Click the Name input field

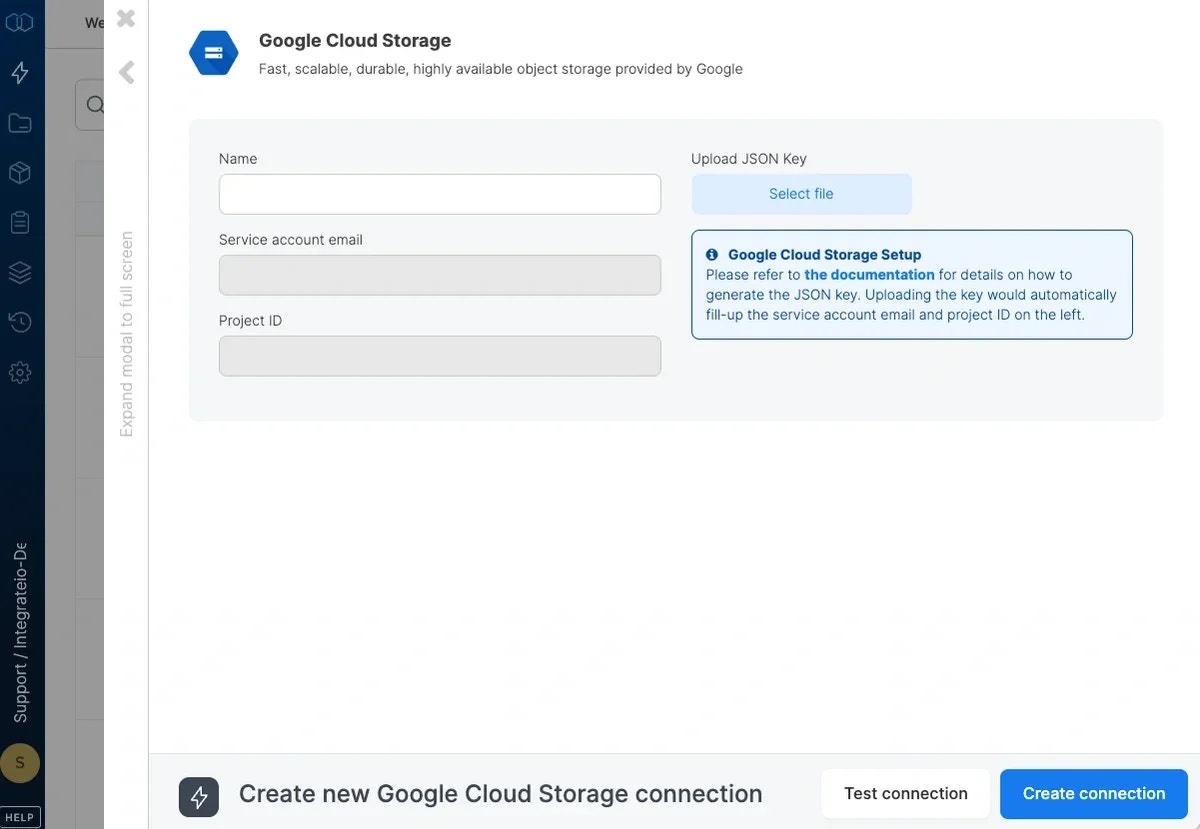[439, 193]
